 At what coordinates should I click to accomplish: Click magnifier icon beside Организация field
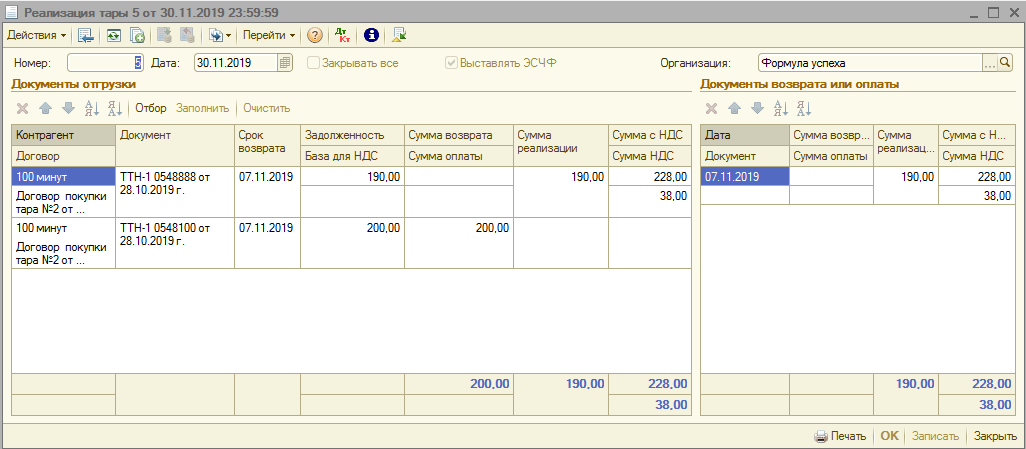point(1006,62)
